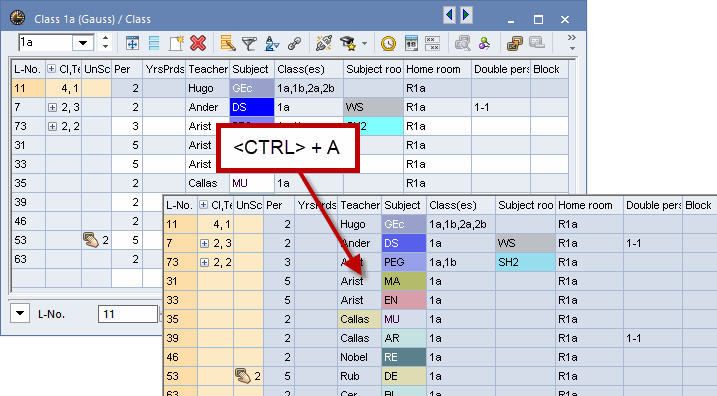Viewport: 717px width, 396px height.
Task: Click the hand icon in lower table row 53
Action: tap(243, 376)
